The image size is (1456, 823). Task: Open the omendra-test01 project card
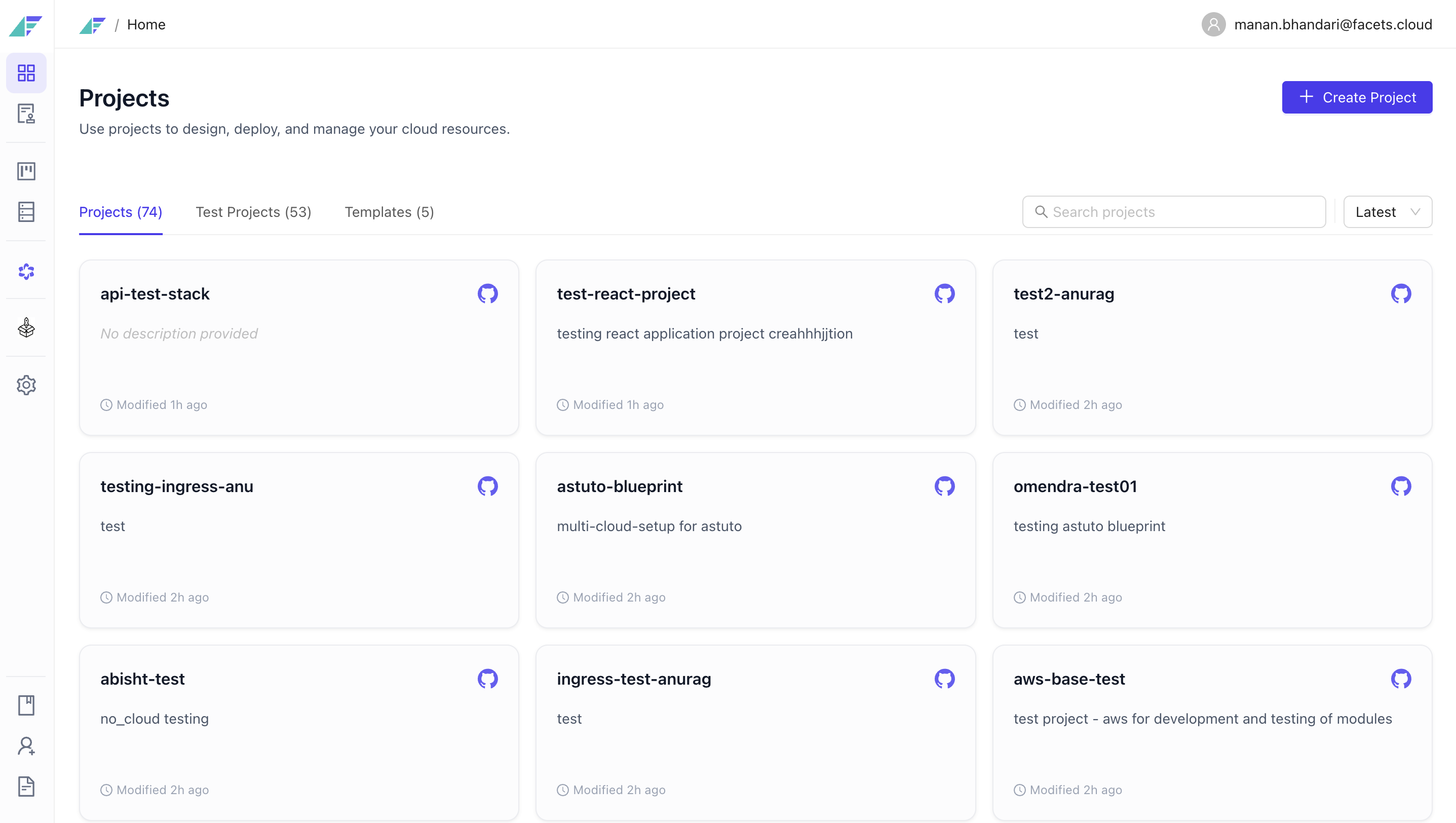pos(1212,540)
